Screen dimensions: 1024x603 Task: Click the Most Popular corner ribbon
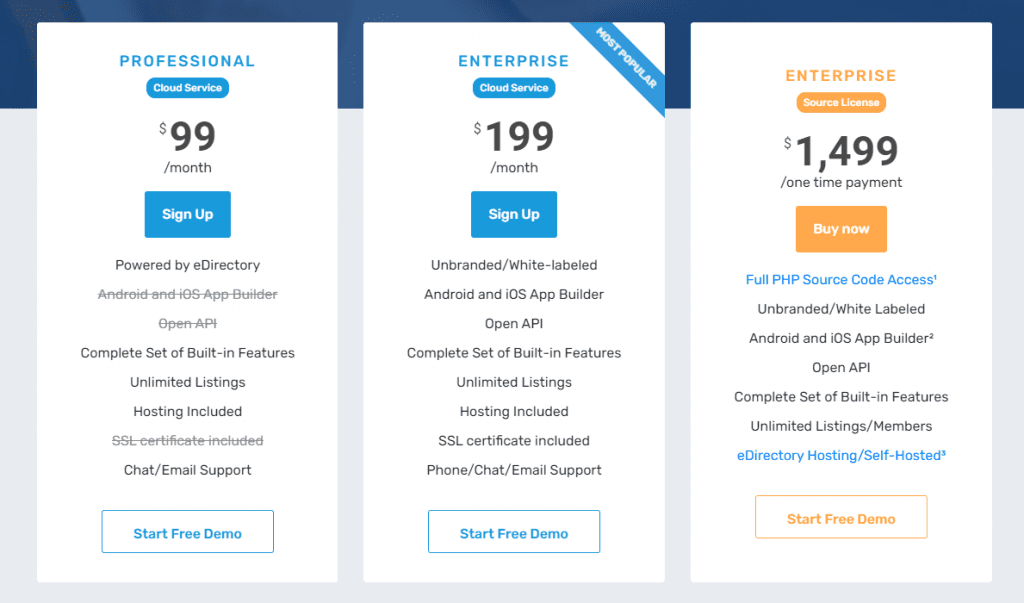(627, 59)
